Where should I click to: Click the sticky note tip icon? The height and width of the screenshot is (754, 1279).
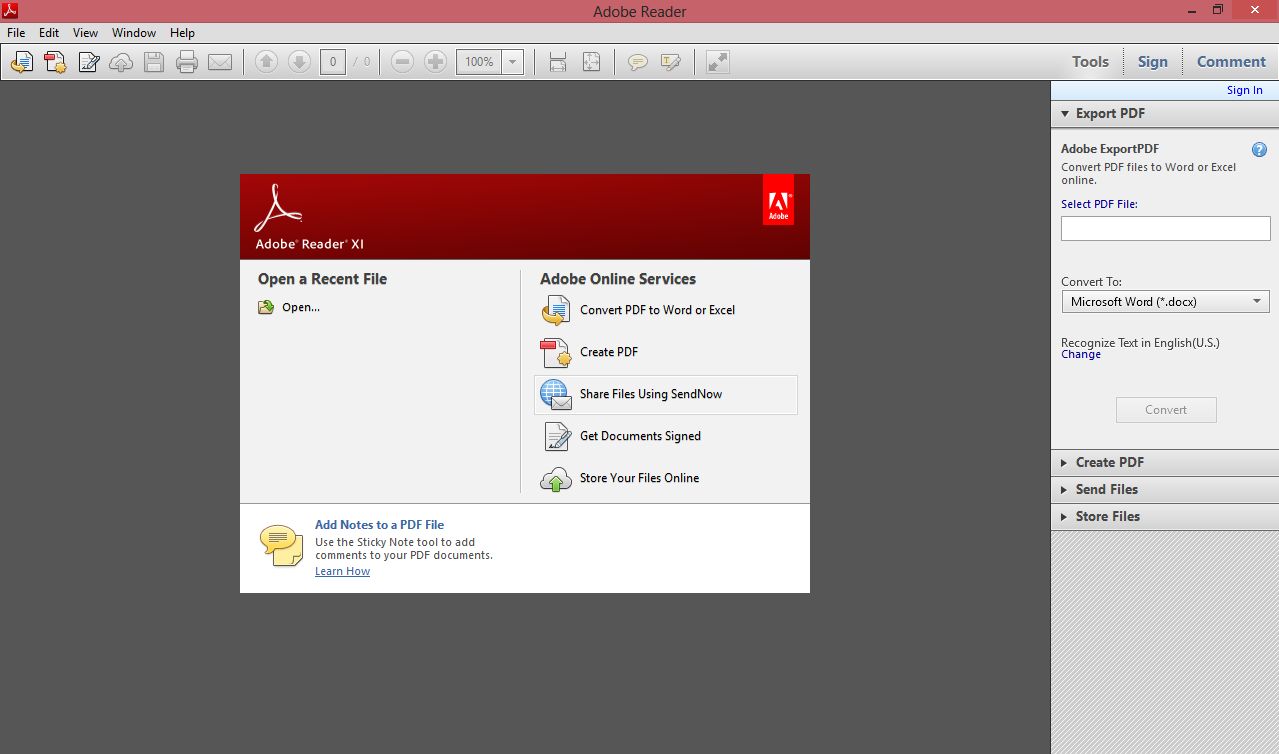[281, 545]
